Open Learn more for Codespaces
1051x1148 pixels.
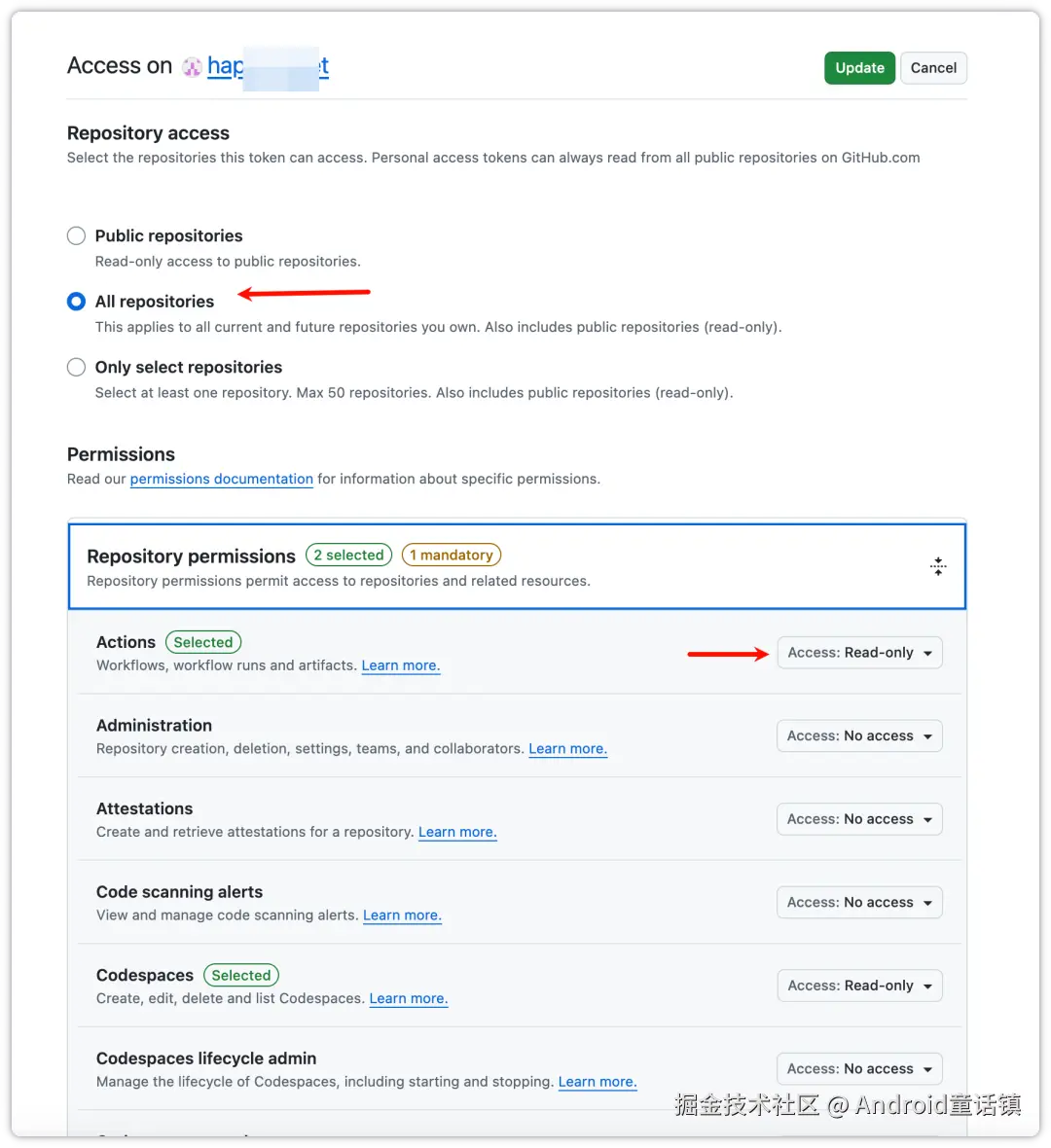(x=408, y=998)
